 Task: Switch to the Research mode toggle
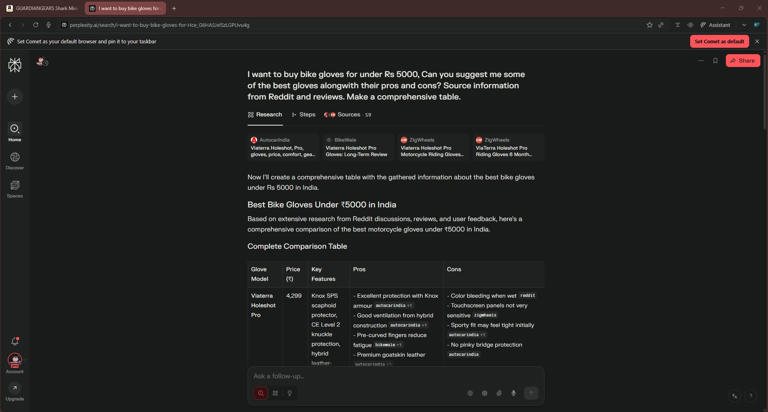[275, 393]
